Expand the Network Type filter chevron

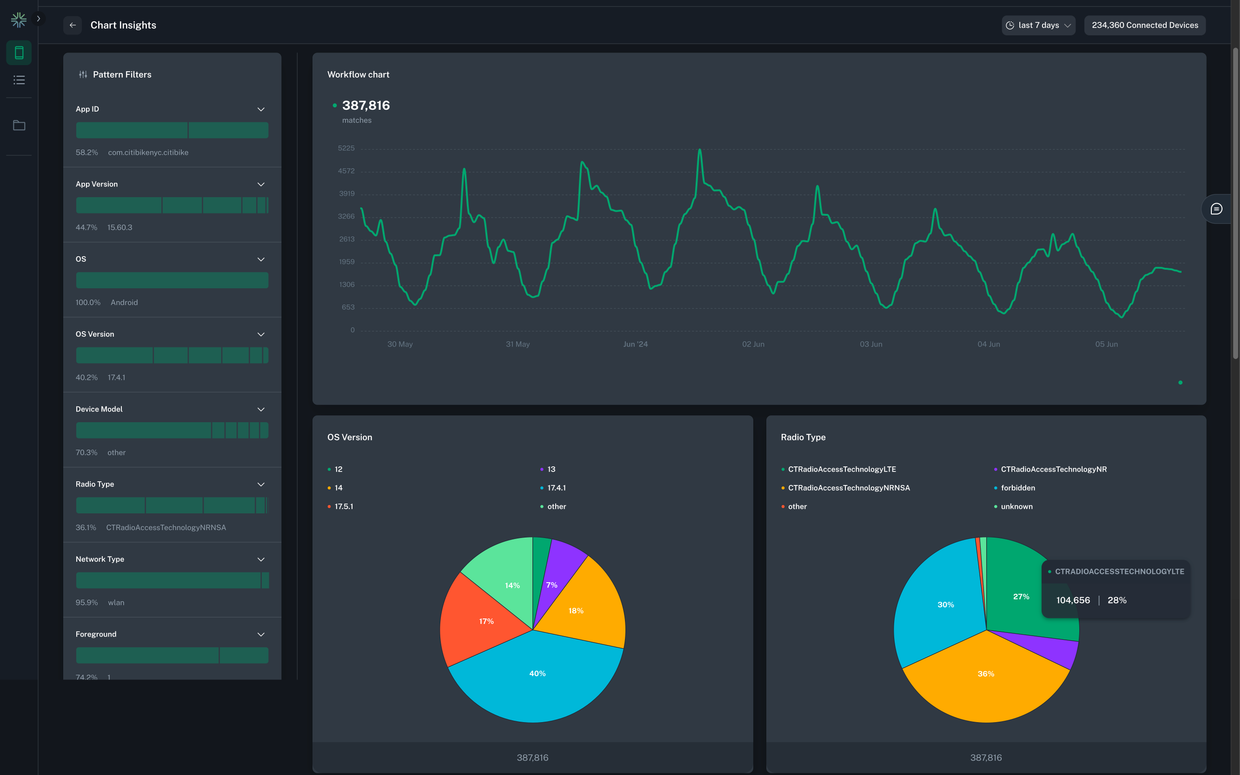[261, 559]
